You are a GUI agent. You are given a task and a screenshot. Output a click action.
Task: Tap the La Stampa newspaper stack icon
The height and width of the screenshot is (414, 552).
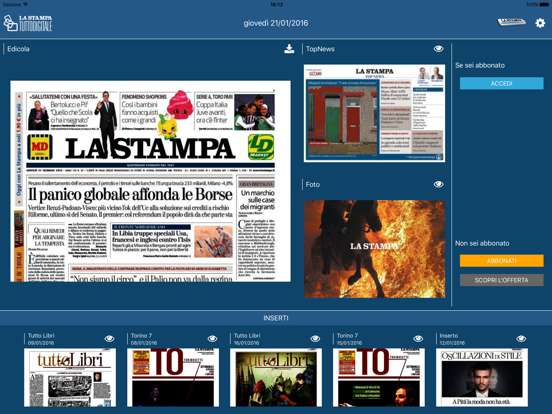click(x=512, y=22)
